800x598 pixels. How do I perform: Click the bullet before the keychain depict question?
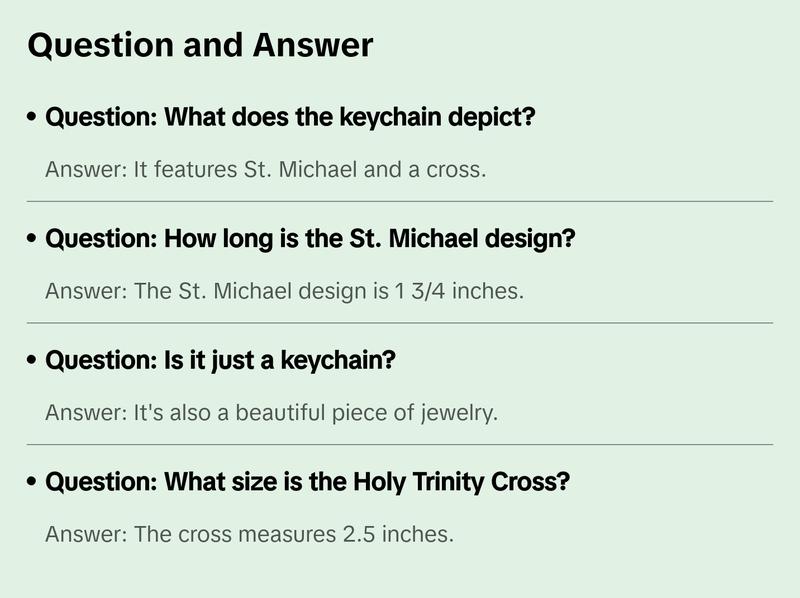tap(33, 117)
